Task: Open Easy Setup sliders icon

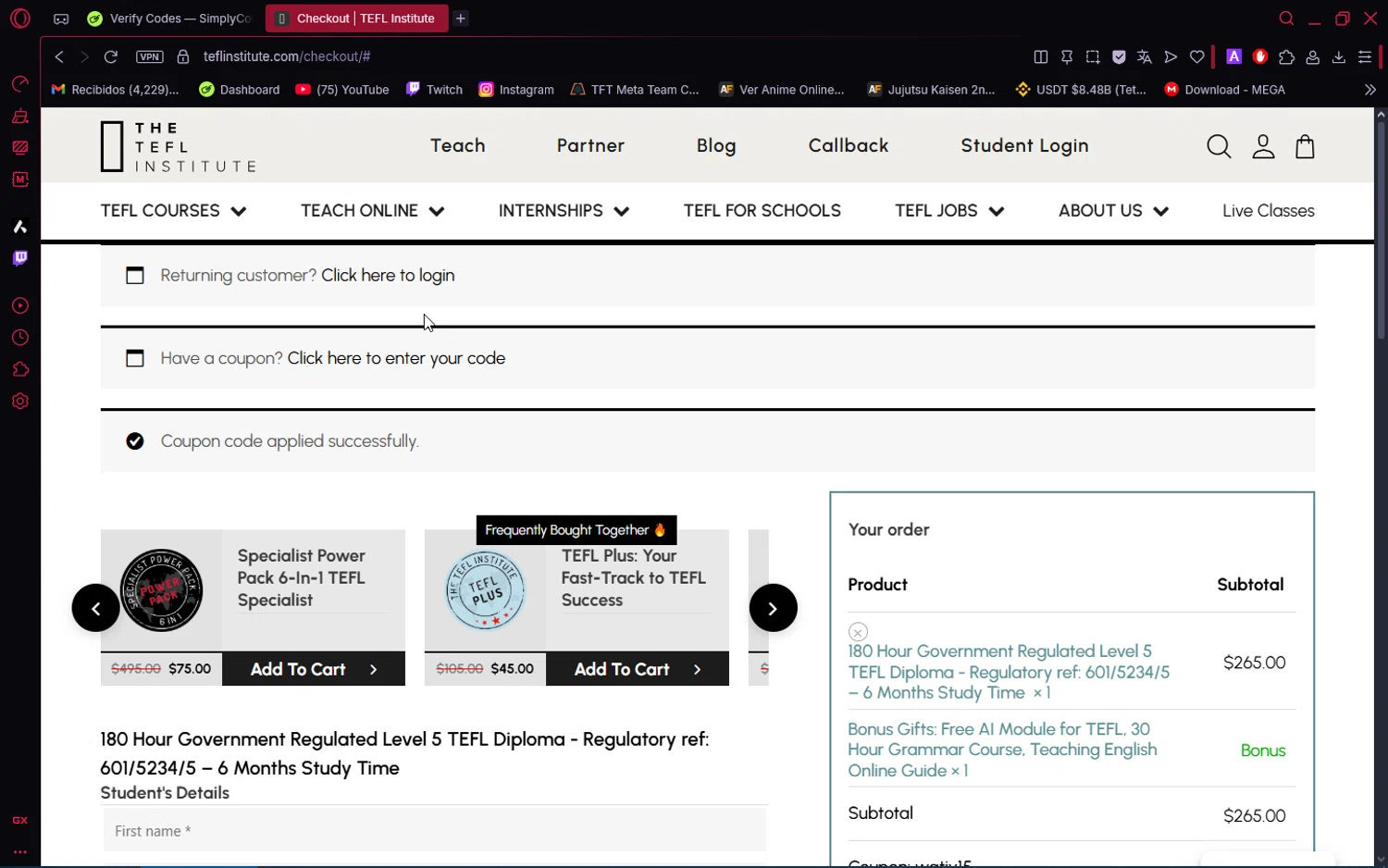Action: click(1365, 56)
